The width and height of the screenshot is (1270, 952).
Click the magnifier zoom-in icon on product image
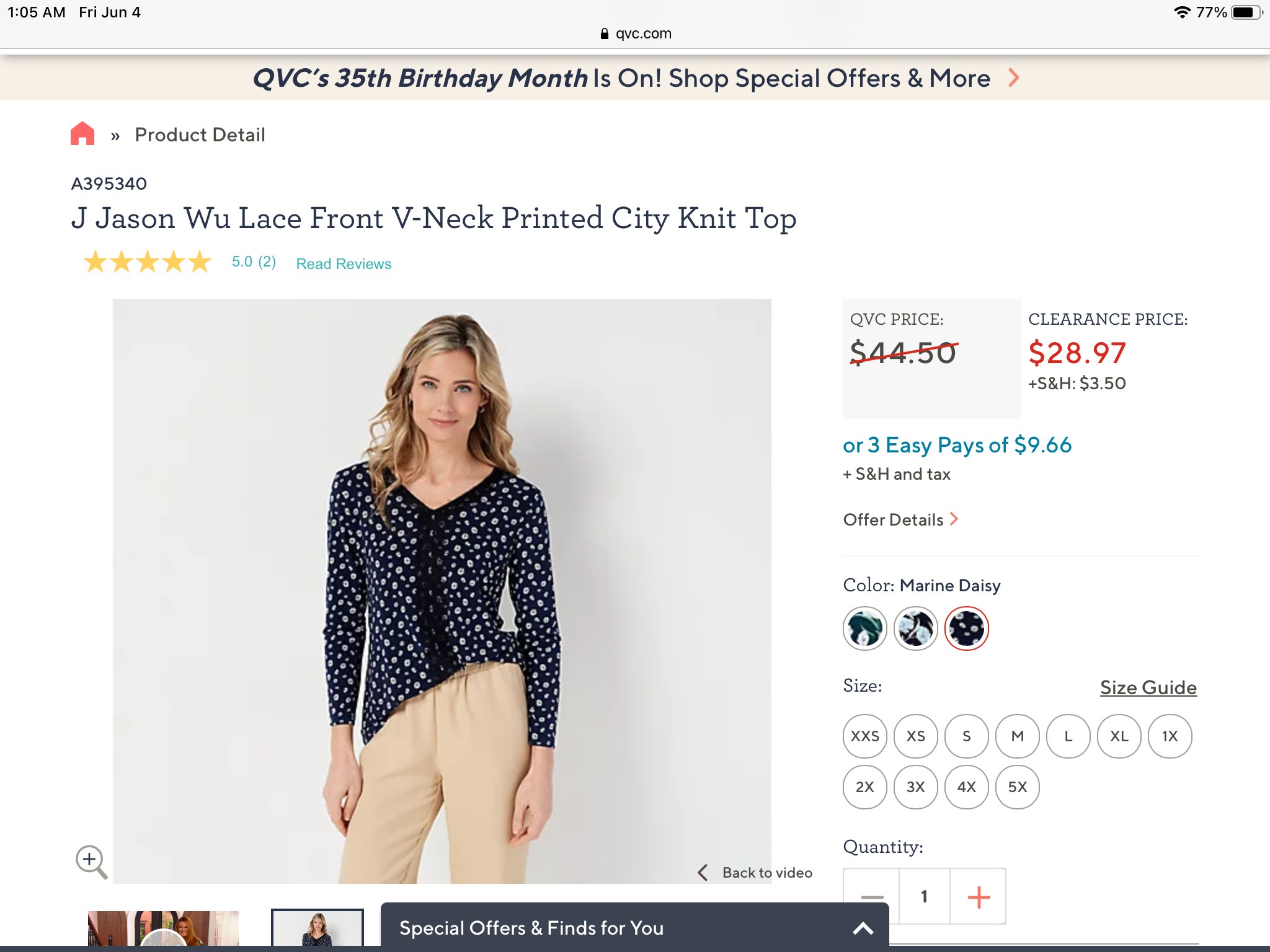pyautogui.click(x=91, y=861)
